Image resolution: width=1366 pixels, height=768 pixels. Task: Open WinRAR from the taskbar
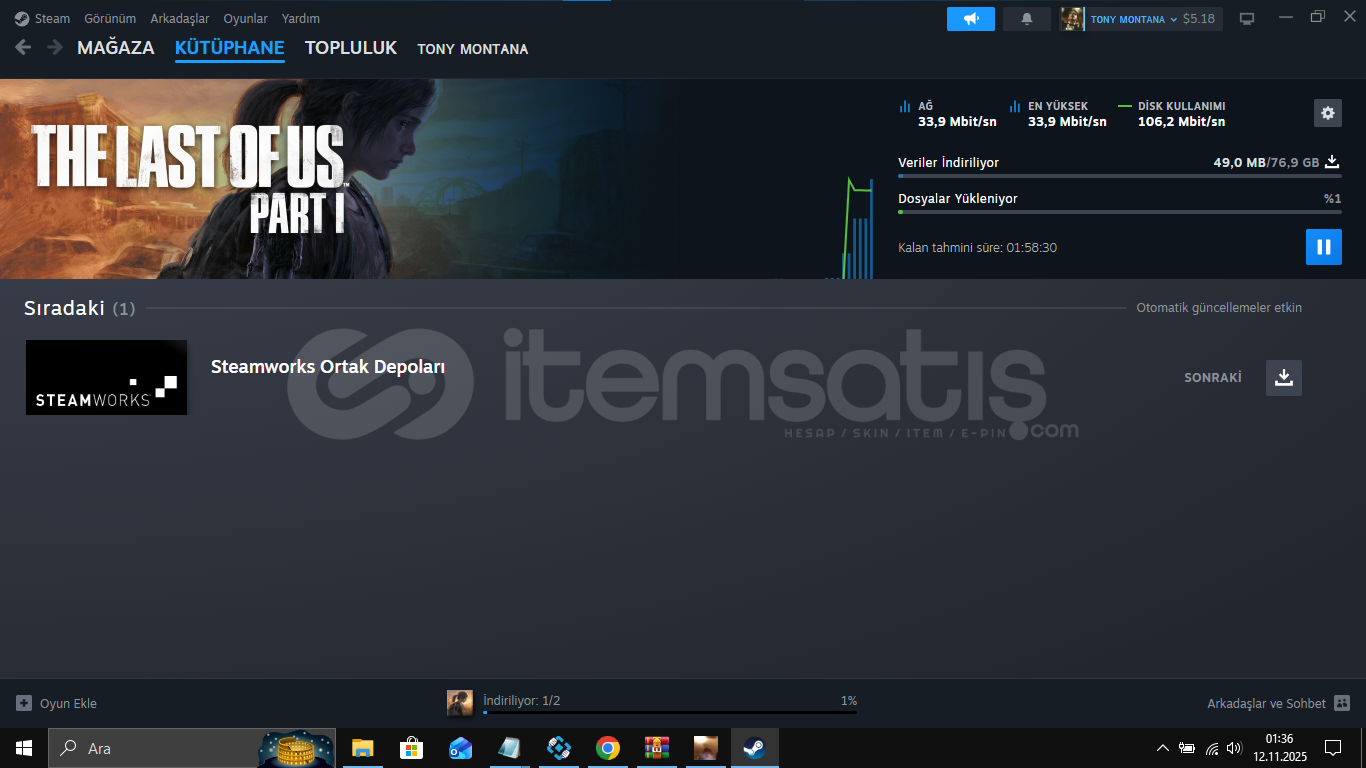pyautogui.click(x=656, y=748)
